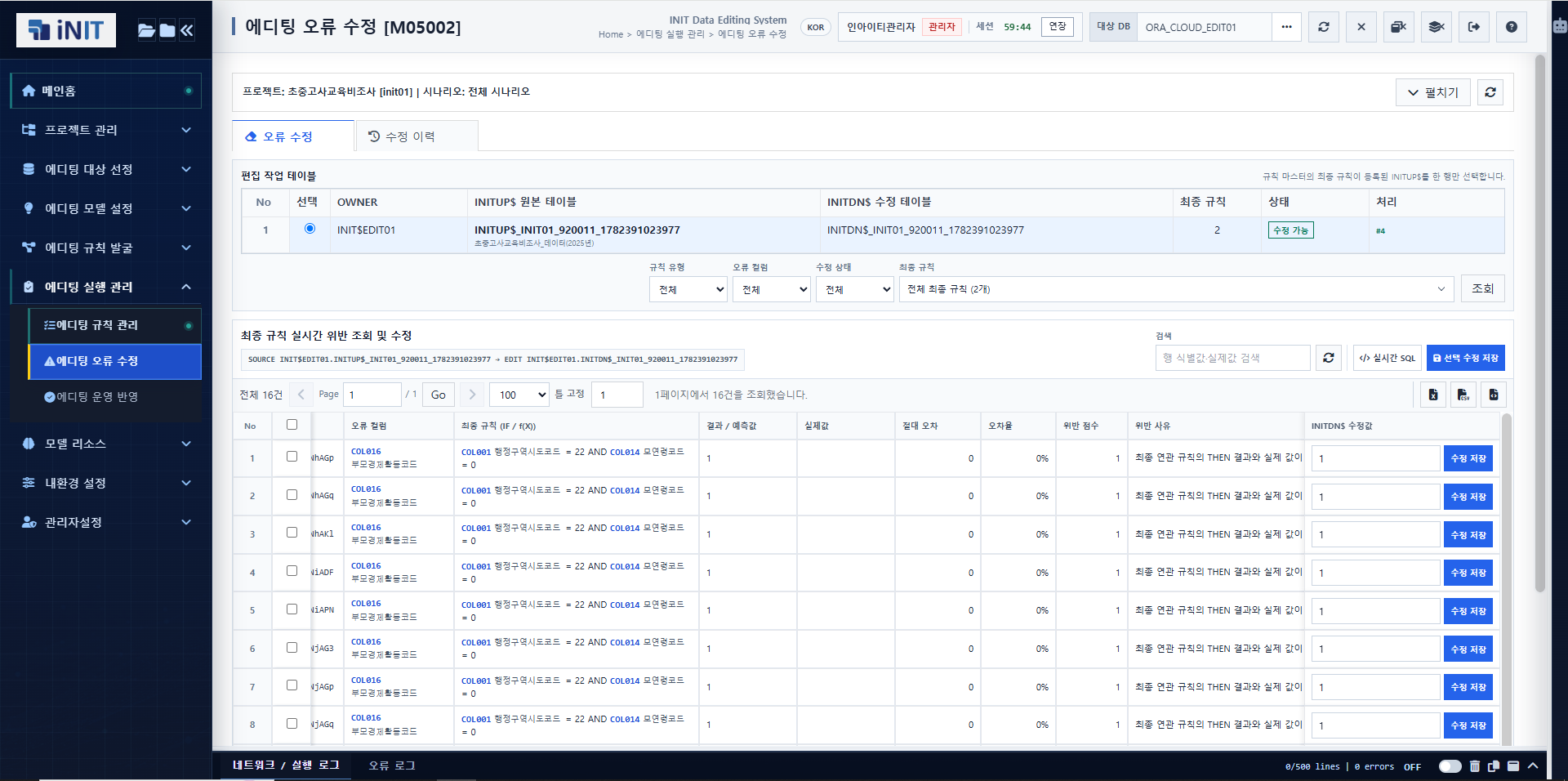Click the 조회 search button
This screenshot has width=1568, height=781.
[1482, 288]
